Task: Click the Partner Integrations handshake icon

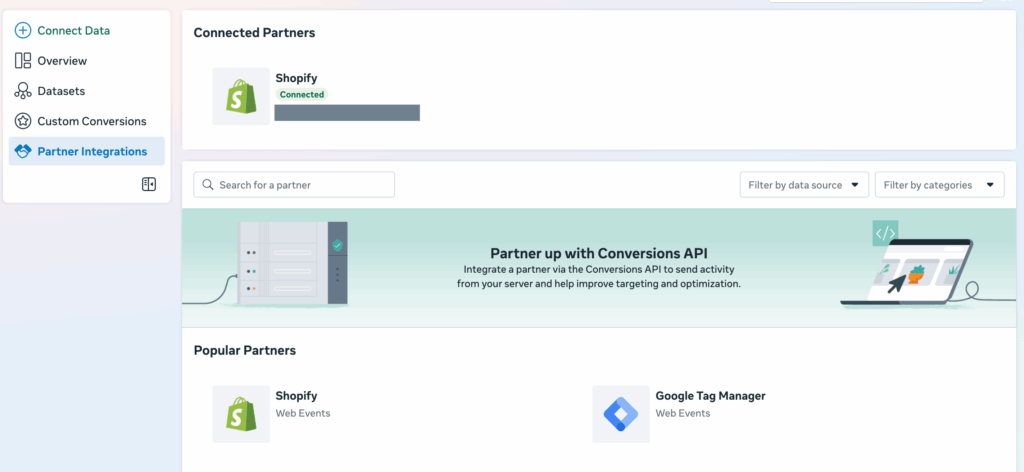Action: pyautogui.click(x=23, y=151)
